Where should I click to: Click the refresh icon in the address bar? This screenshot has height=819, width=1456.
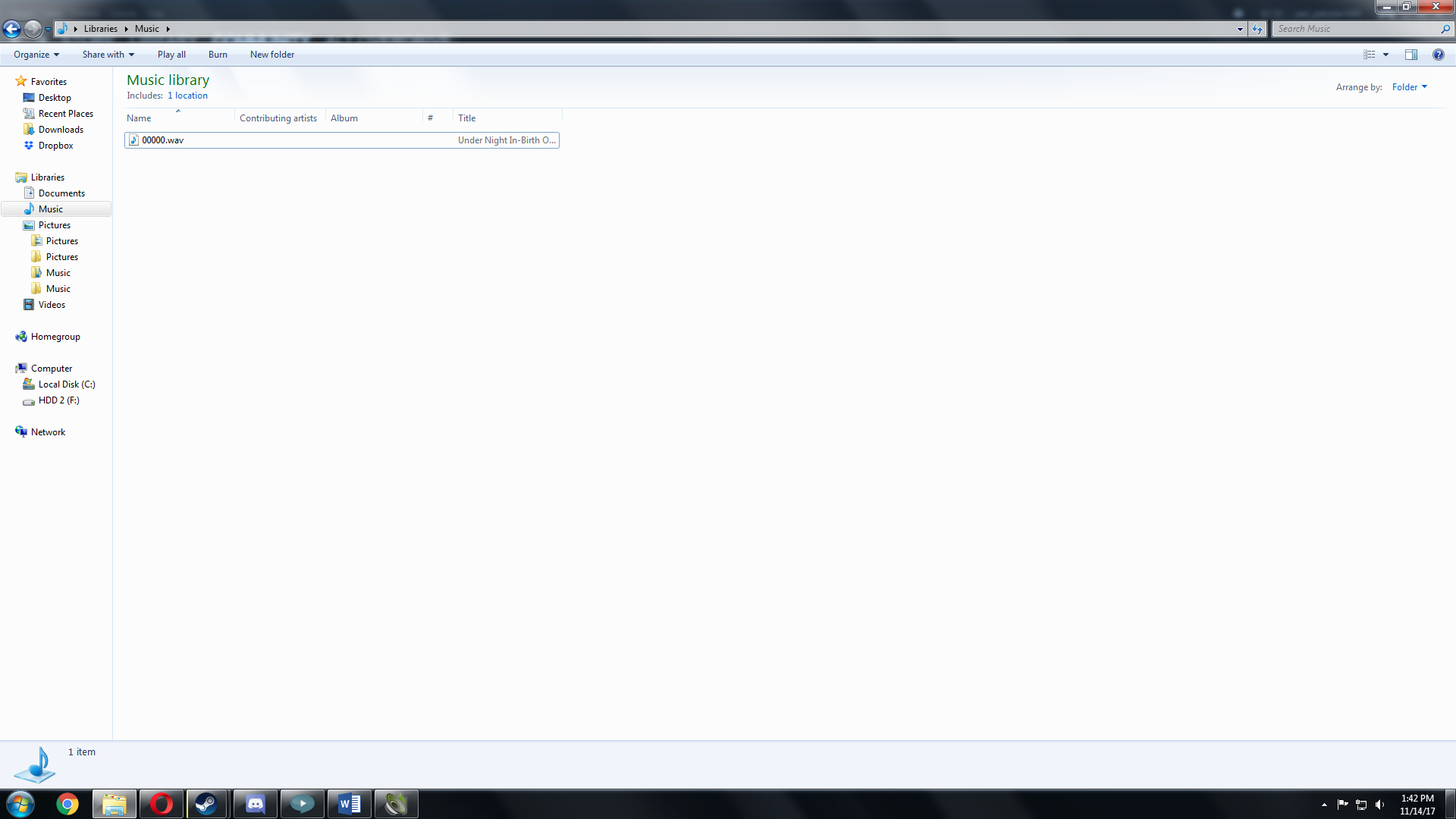click(1257, 29)
